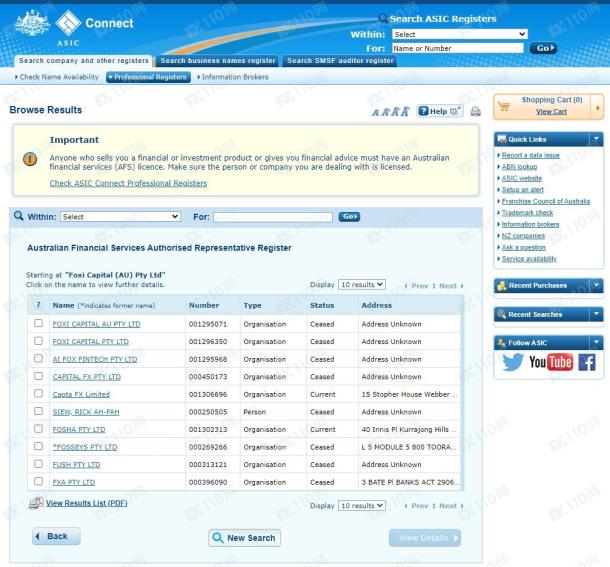Click the important warning exclamation icon

[30, 159]
